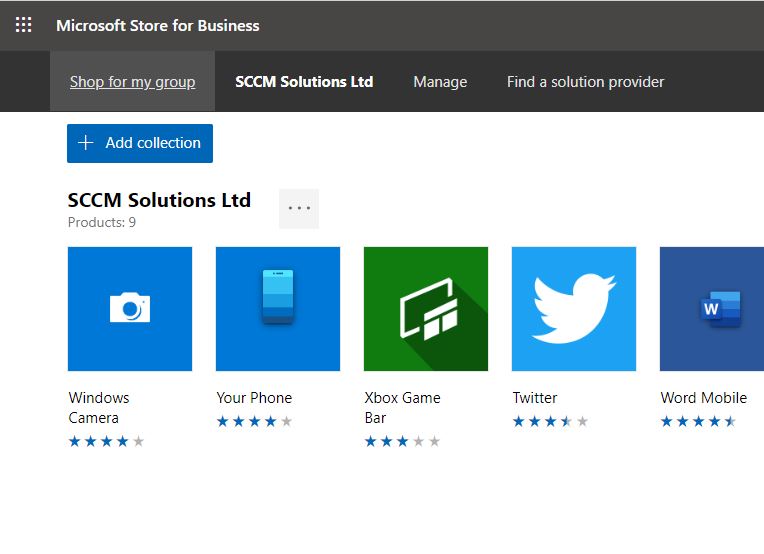
Task: Open the three-dot collection options menu
Action: (299, 208)
